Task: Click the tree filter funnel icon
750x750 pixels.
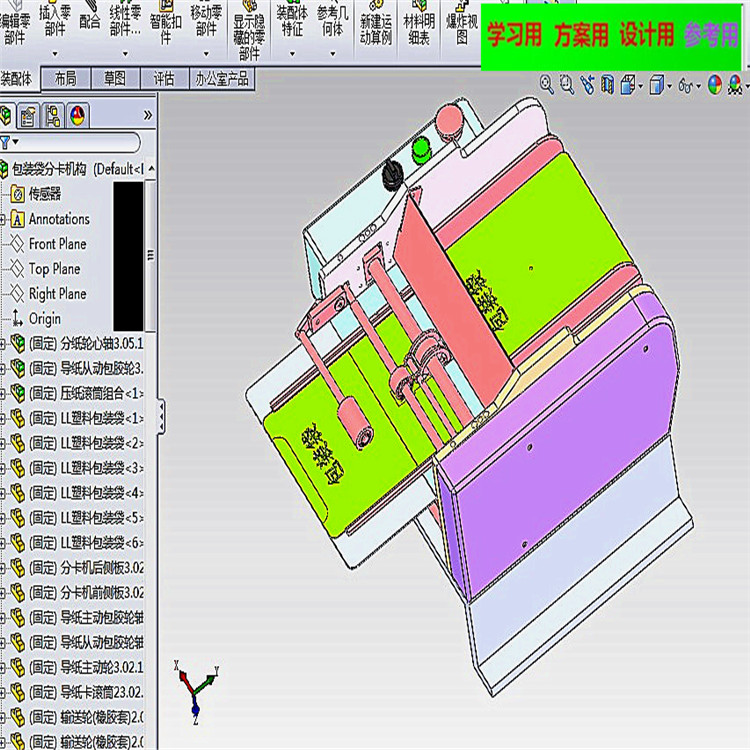Action: [5, 142]
